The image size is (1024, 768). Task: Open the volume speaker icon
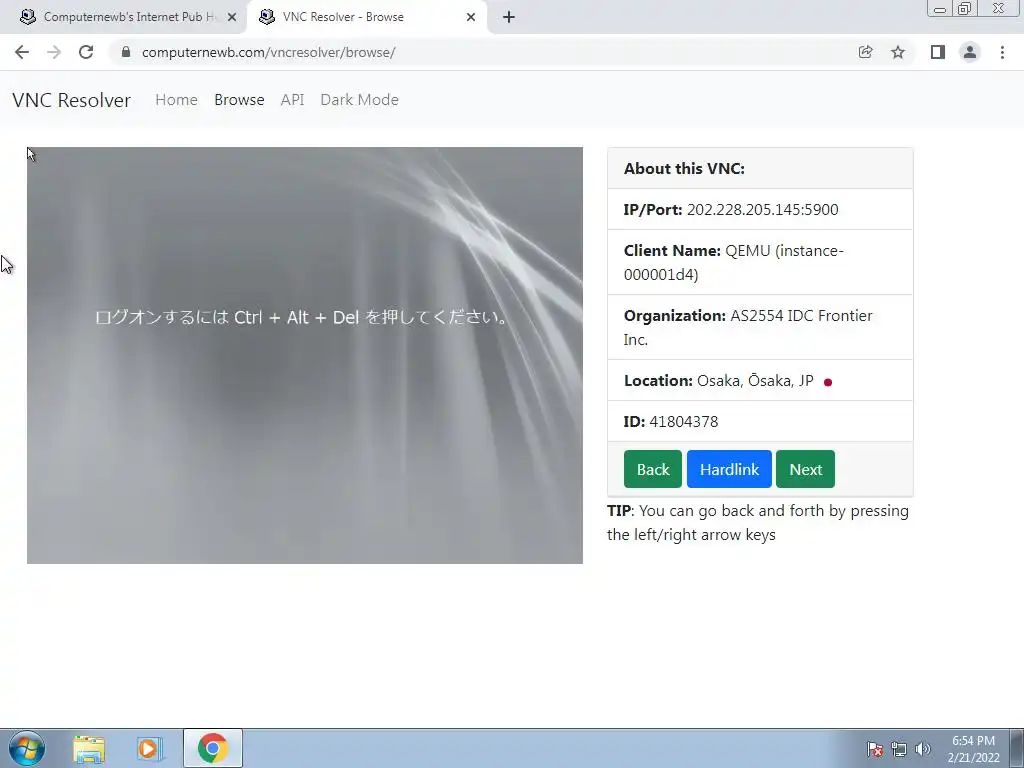tap(923, 749)
